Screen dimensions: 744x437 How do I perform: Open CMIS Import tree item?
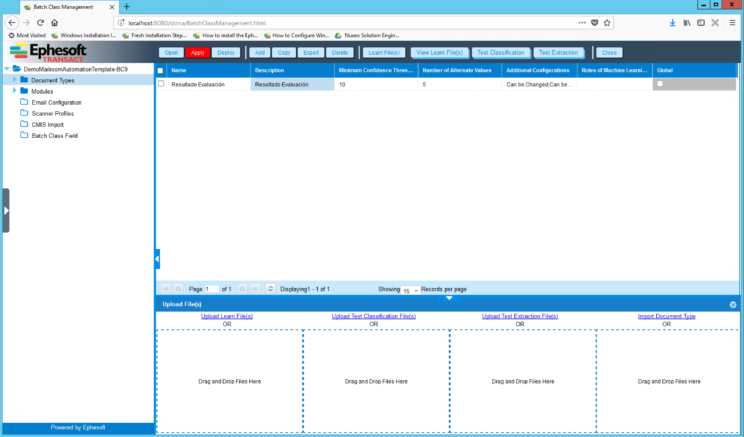(x=47, y=124)
